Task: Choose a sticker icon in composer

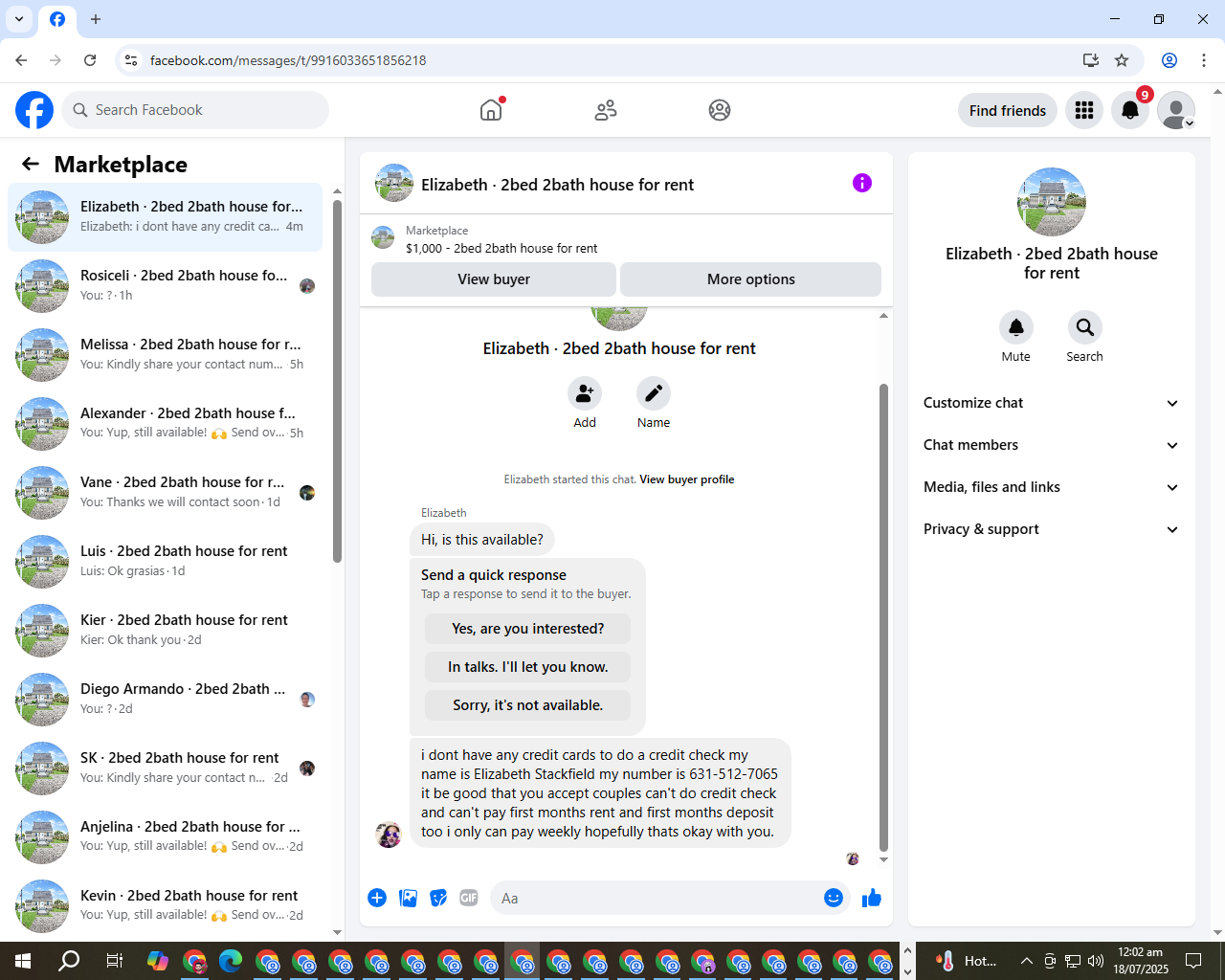Action: pyautogui.click(x=438, y=898)
